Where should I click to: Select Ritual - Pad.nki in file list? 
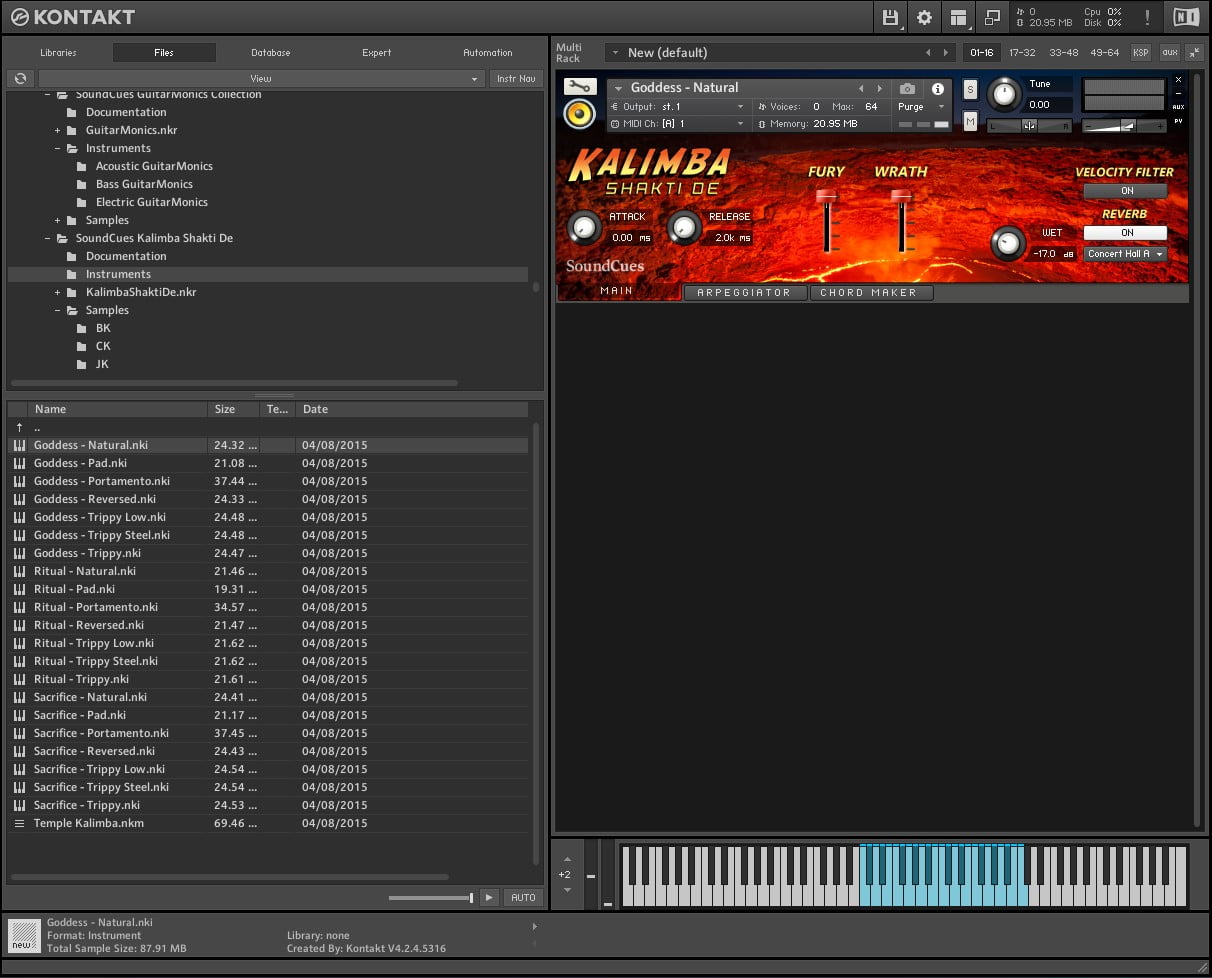(268, 589)
